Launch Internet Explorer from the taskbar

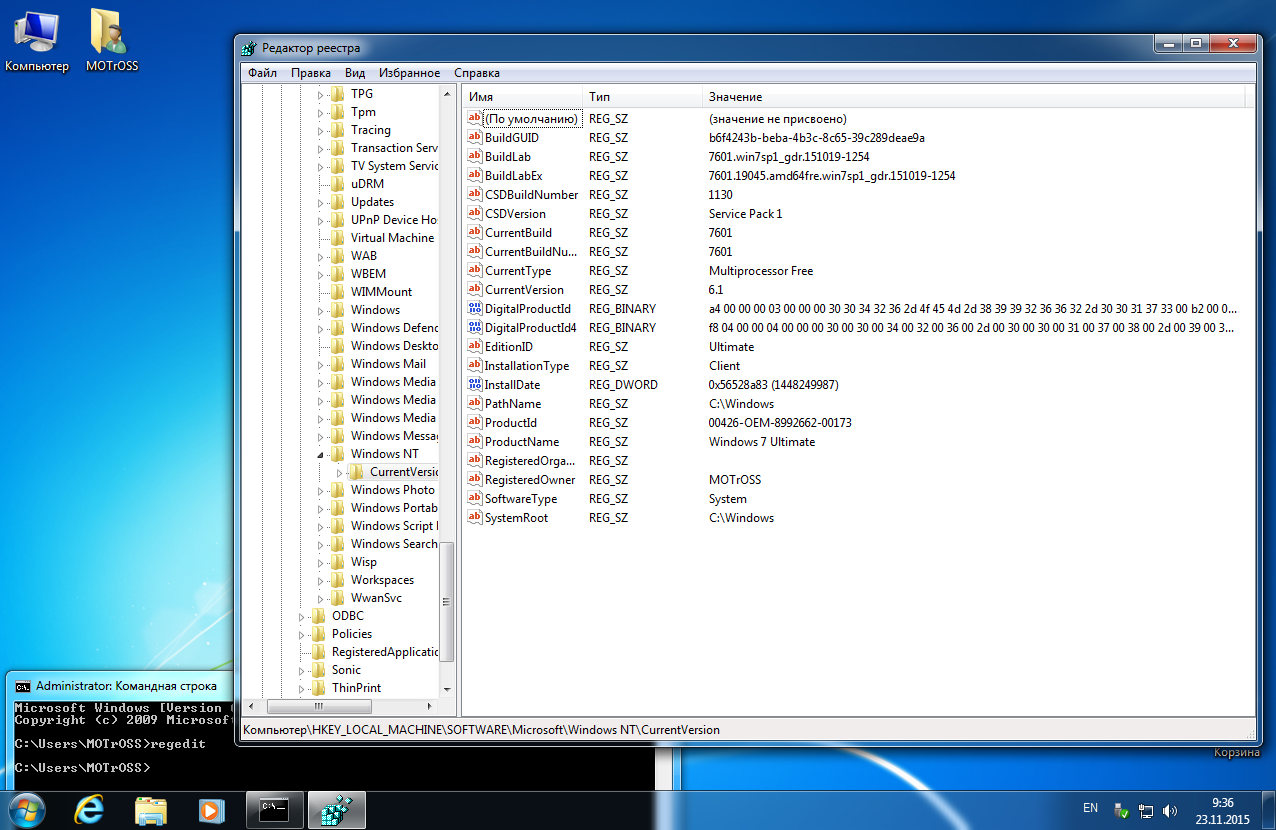pyautogui.click(x=89, y=809)
